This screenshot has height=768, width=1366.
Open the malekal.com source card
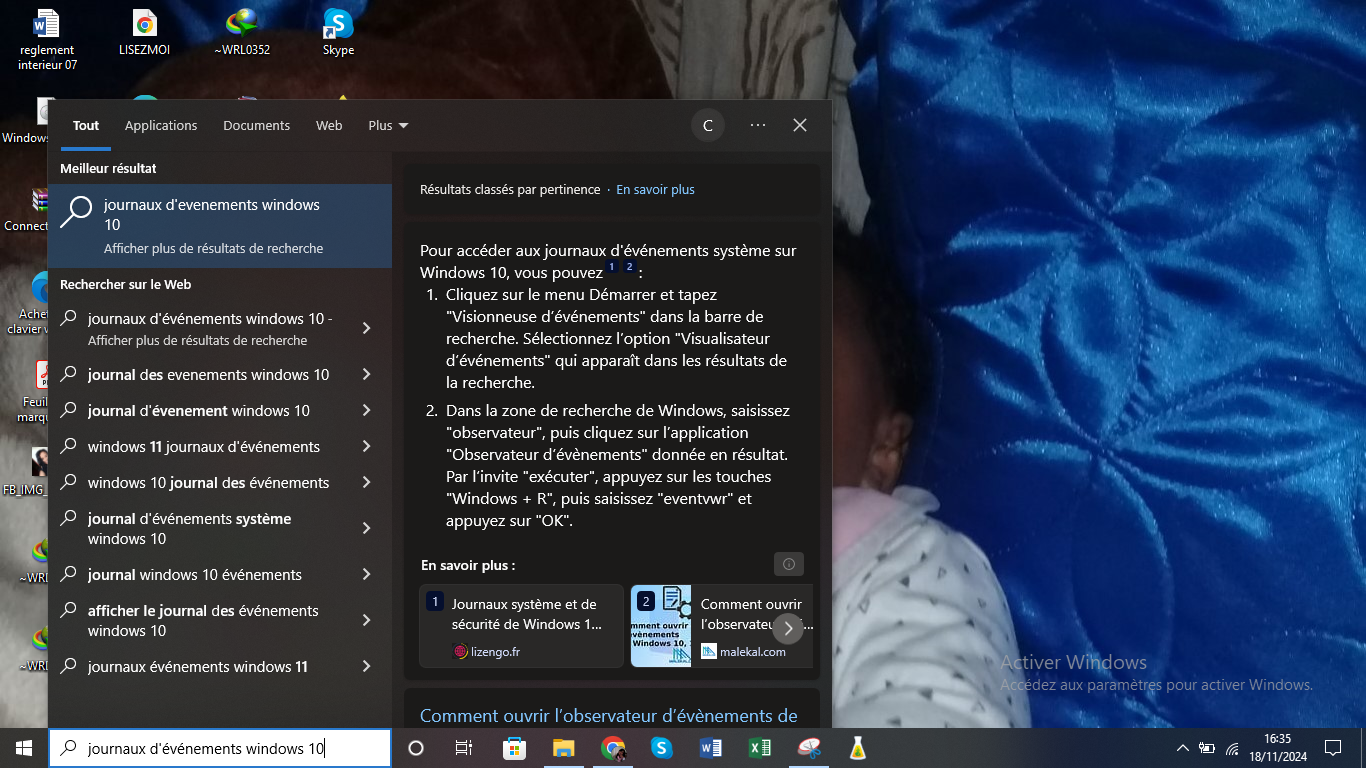pos(722,626)
